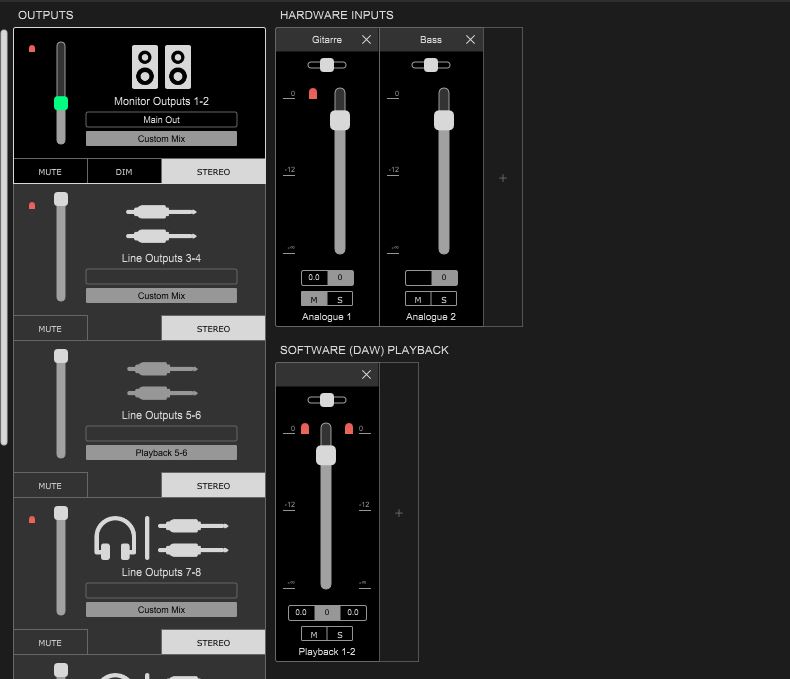Click the DIM button on monitor outputs

pos(124,172)
